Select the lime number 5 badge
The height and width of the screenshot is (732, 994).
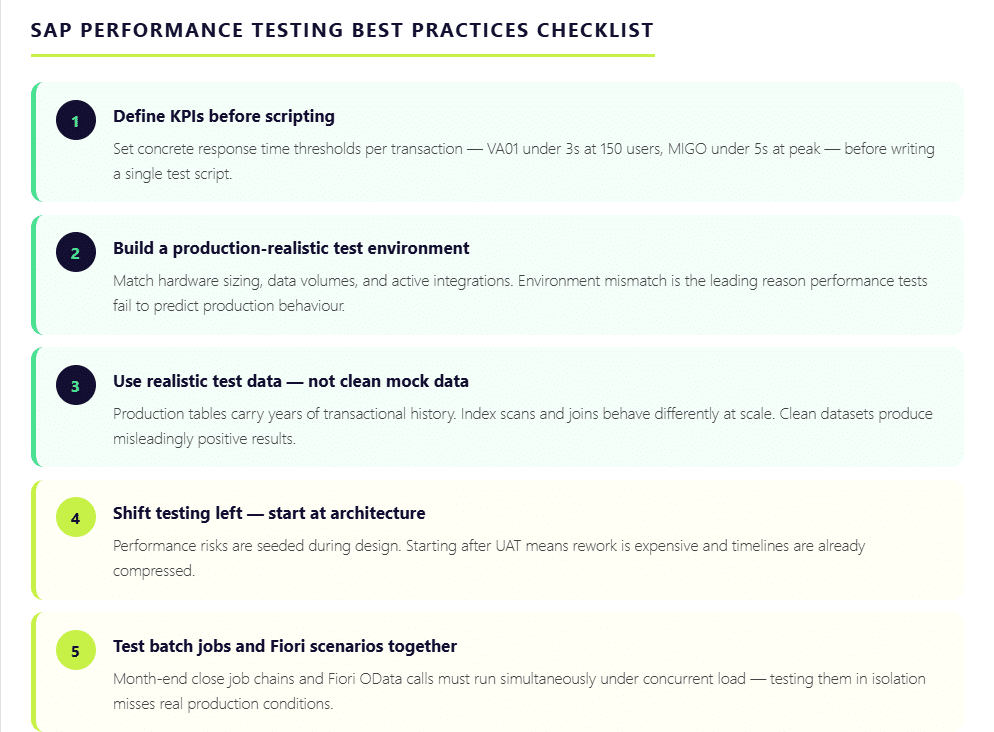pyautogui.click(x=75, y=651)
